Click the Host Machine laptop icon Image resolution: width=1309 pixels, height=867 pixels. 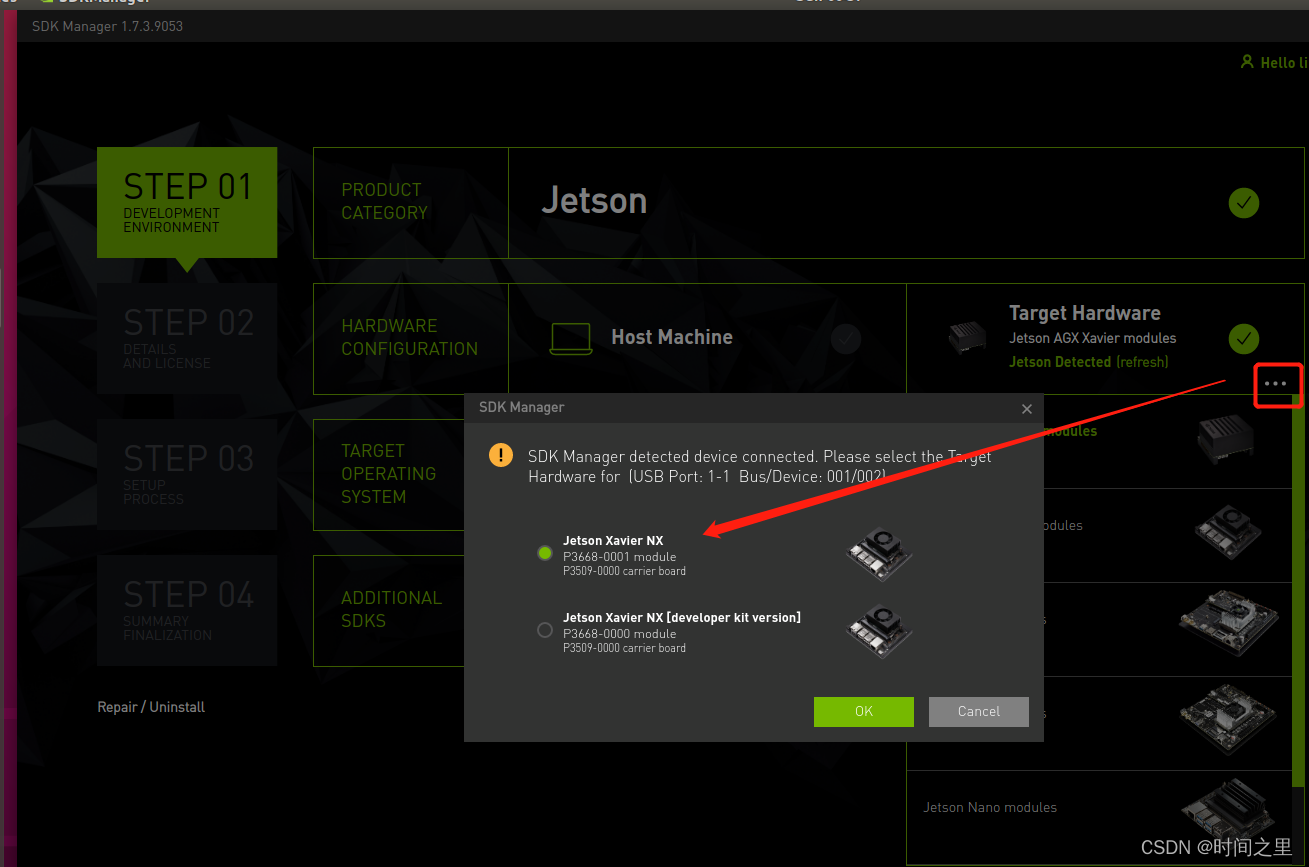coord(571,338)
